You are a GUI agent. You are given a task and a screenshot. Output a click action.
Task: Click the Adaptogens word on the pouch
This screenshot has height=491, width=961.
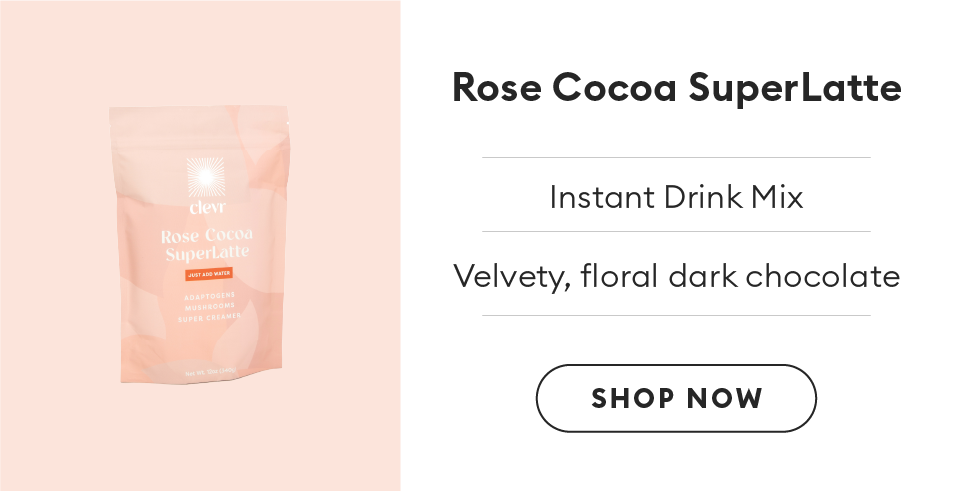207,296
